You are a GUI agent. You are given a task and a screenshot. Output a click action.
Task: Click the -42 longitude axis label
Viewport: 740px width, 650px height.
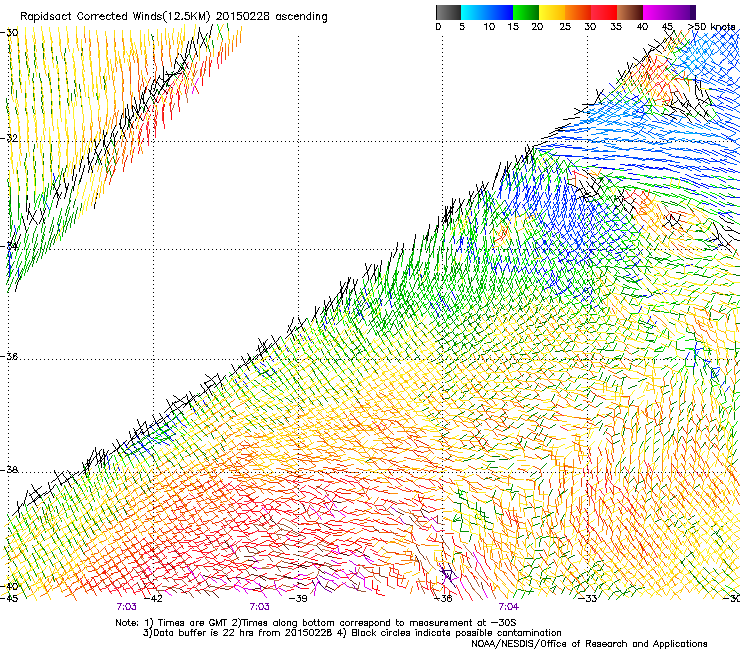[x=153, y=598]
